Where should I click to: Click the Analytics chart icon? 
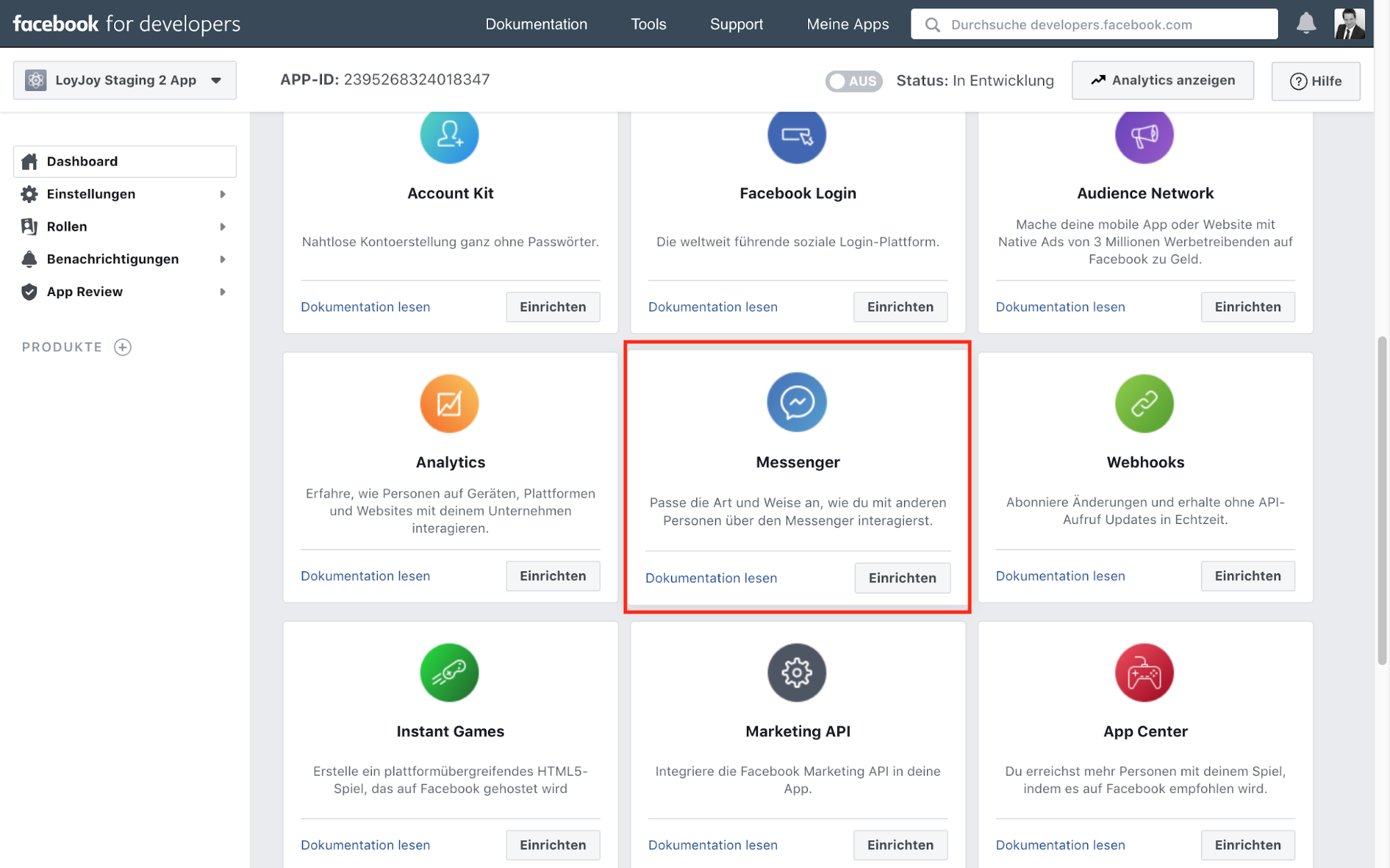coord(449,403)
